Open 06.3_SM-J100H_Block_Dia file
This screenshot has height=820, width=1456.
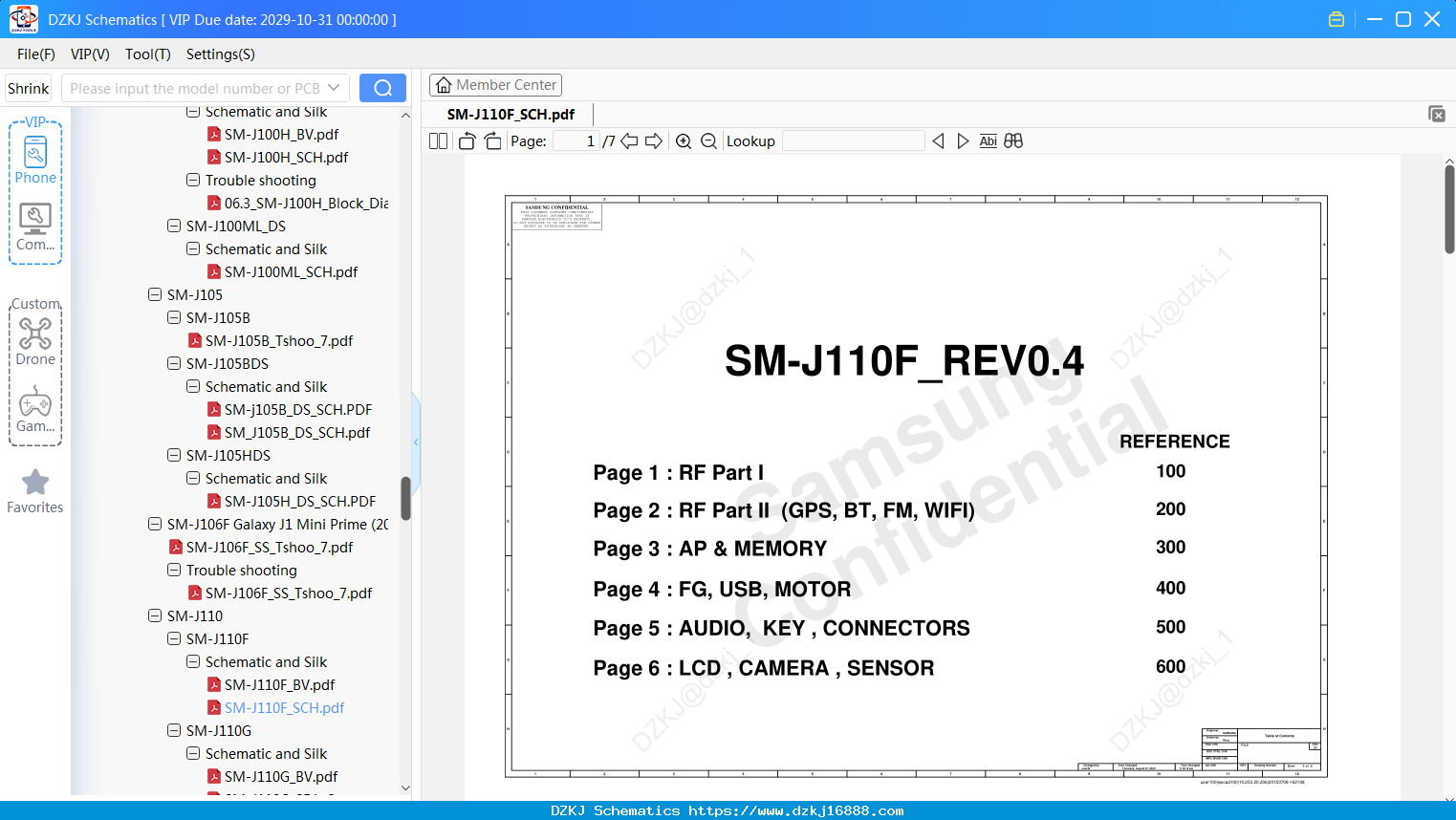point(306,203)
